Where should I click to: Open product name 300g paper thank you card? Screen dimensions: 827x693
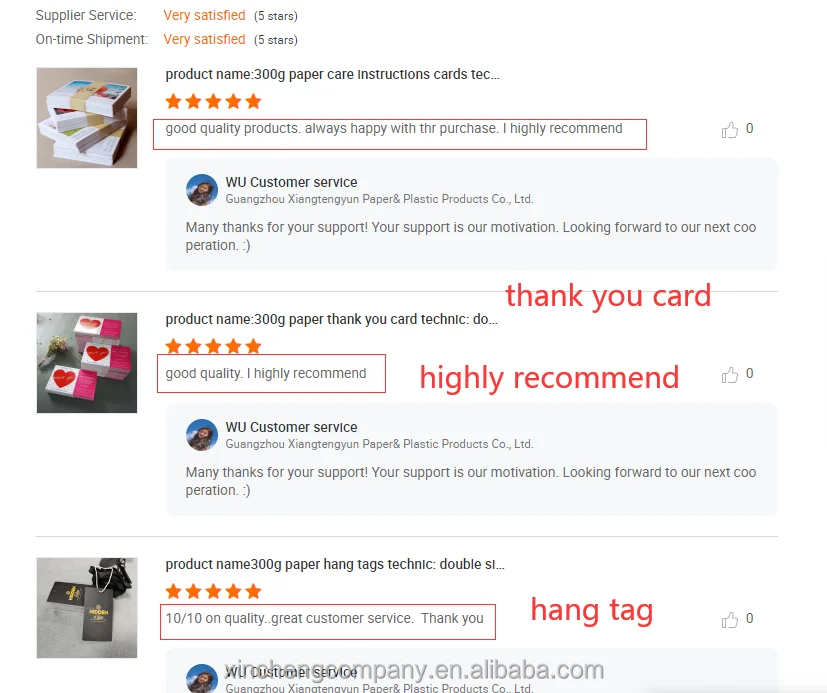[x=331, y=320]
